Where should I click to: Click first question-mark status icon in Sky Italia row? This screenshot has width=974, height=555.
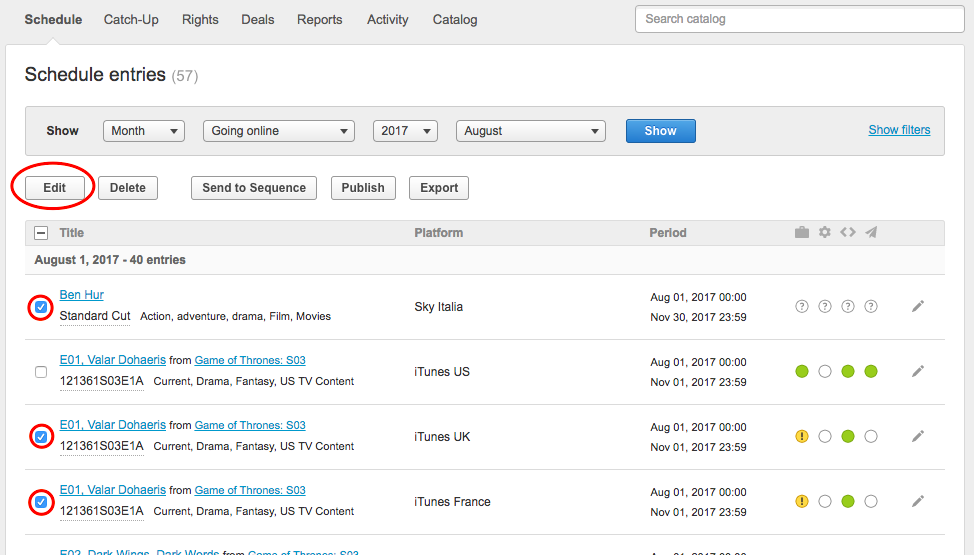pos(802,306)
